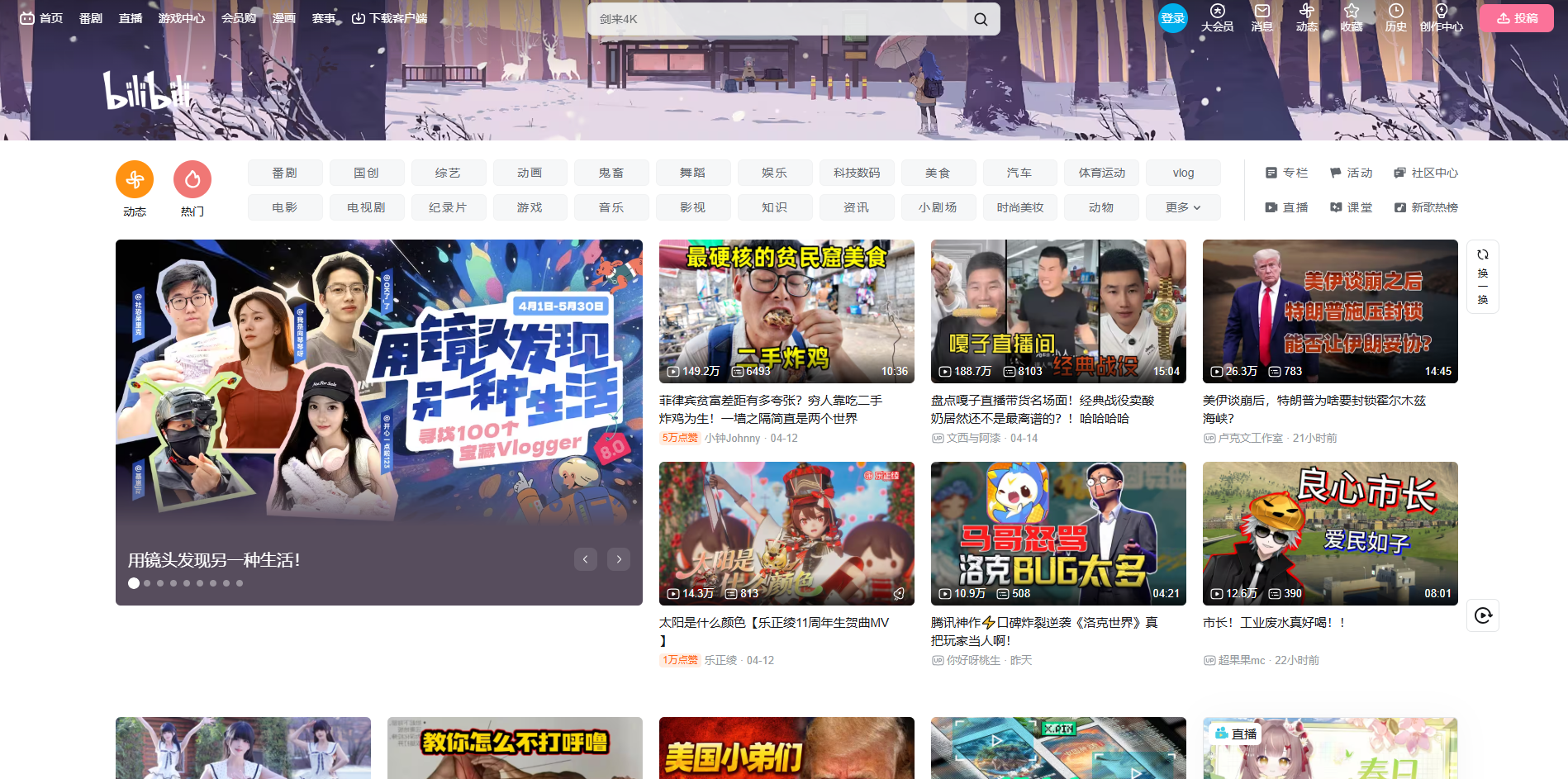
Task: Open the 番剧 item in top navigation
Action: [x=90, y=17]
